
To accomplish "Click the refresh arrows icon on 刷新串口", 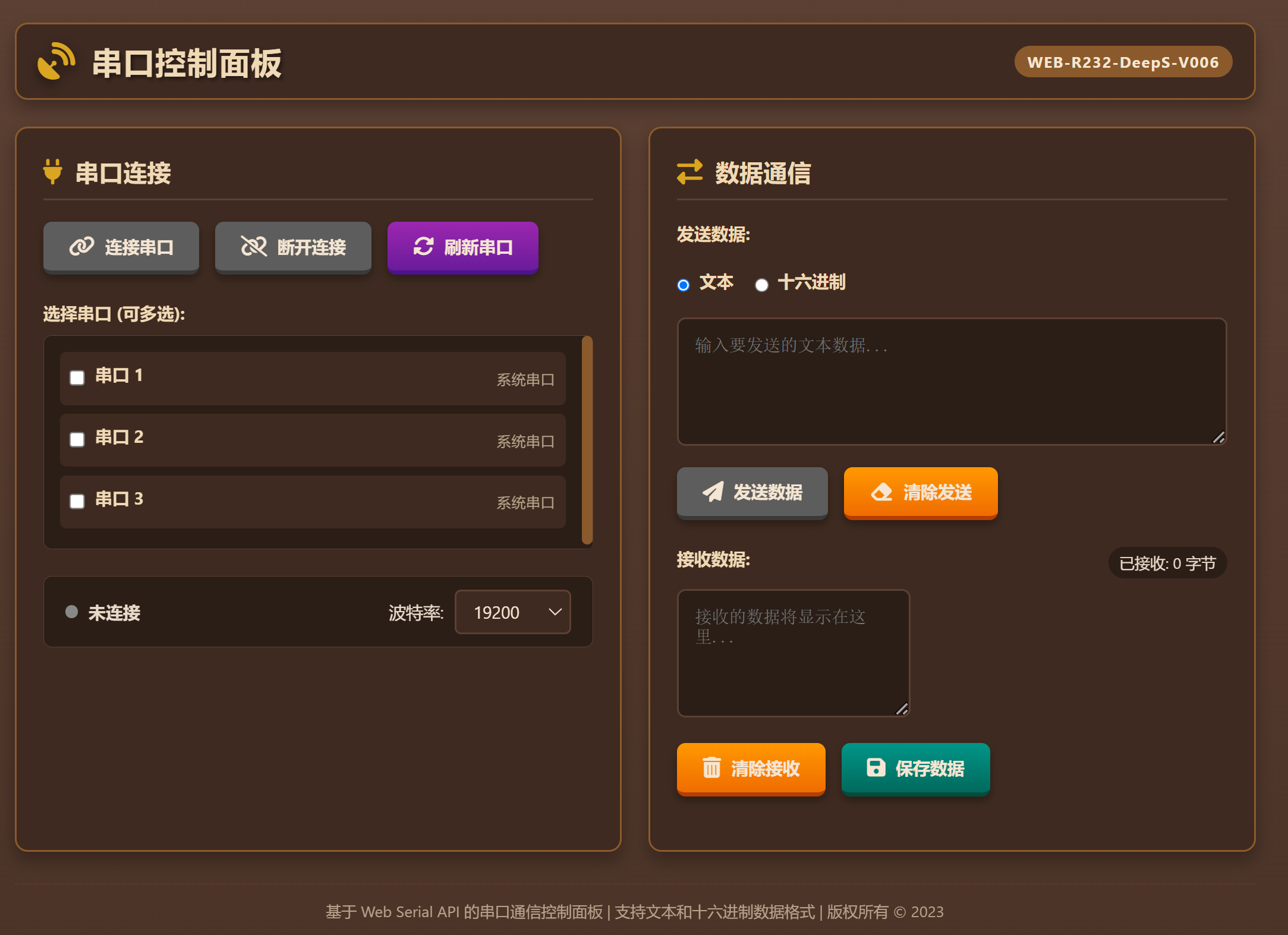I will point(424,246).
